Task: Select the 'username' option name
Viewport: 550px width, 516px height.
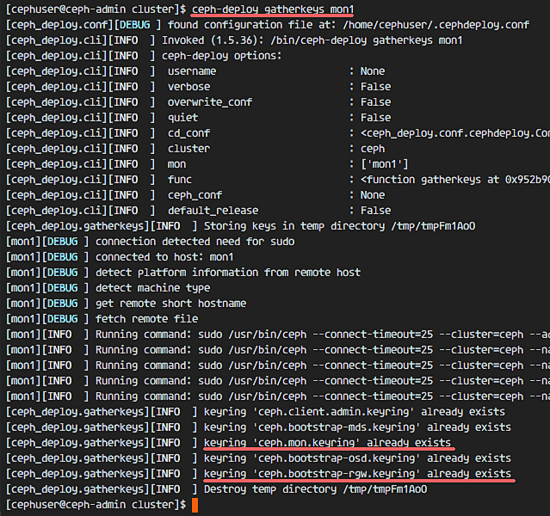Action: pyautogui.click(x=192, y=71)
